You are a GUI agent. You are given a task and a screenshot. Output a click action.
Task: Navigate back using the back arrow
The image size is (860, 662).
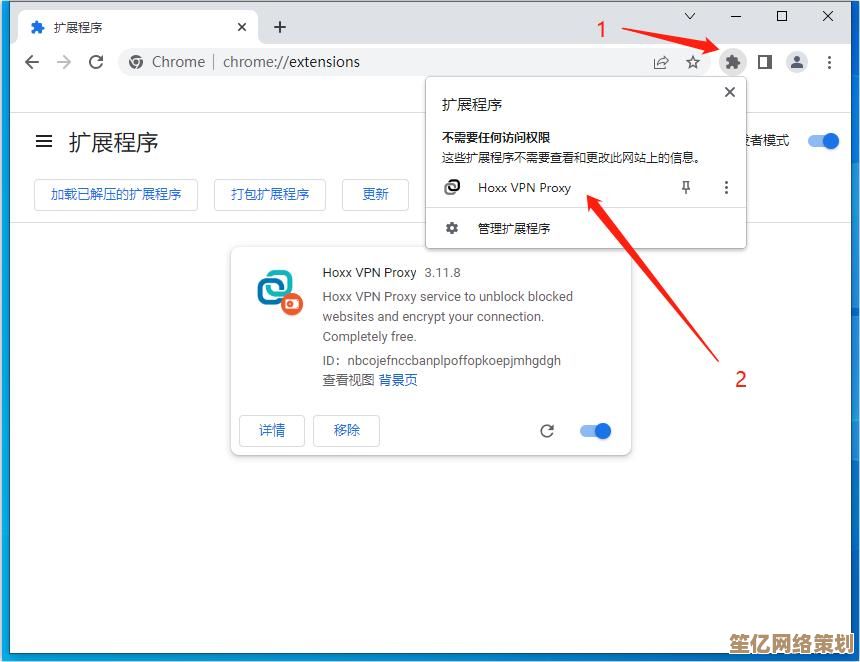click(32, 62)
